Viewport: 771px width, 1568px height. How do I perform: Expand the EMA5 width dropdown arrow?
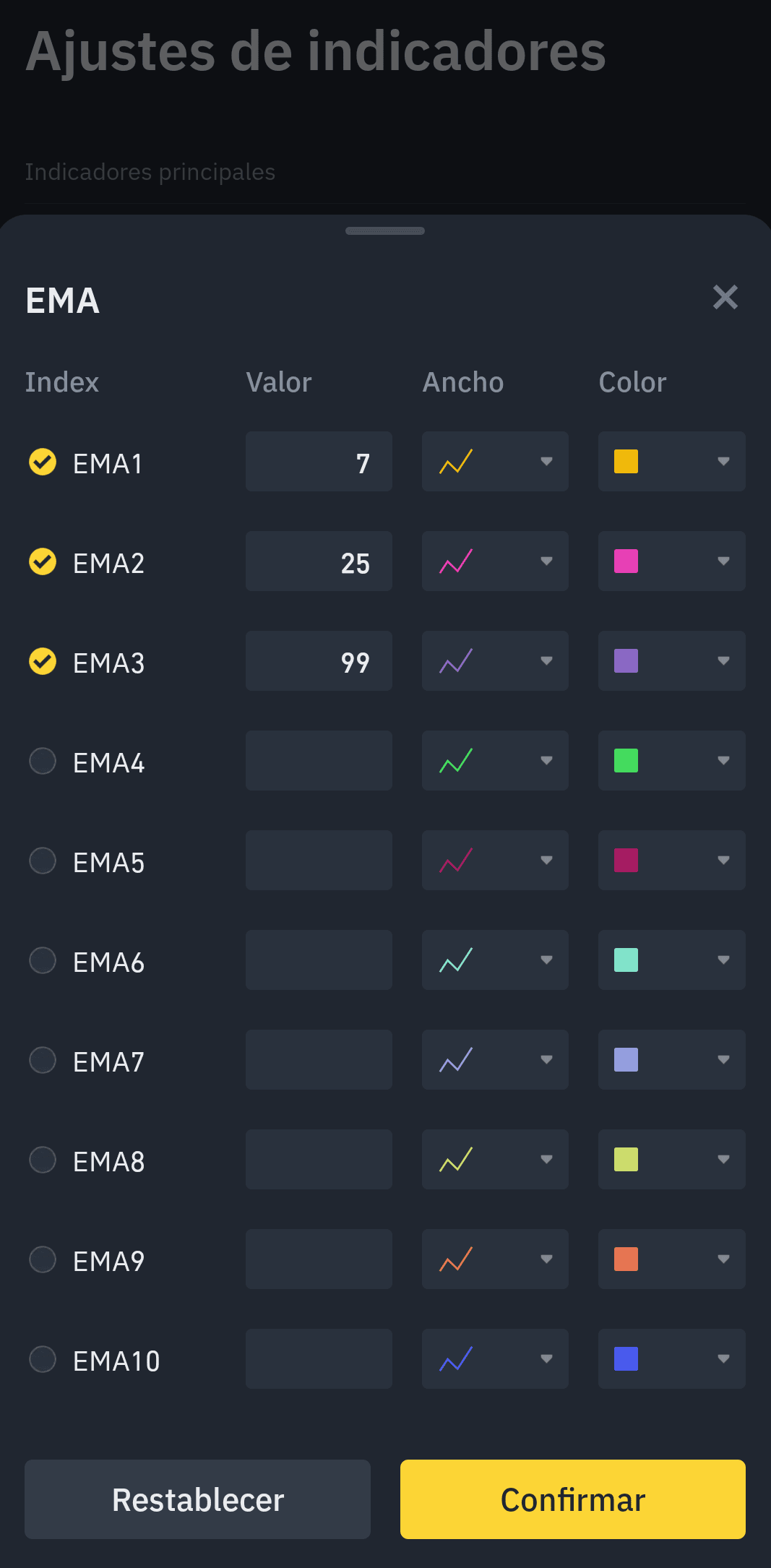click(x=546, y=861)
